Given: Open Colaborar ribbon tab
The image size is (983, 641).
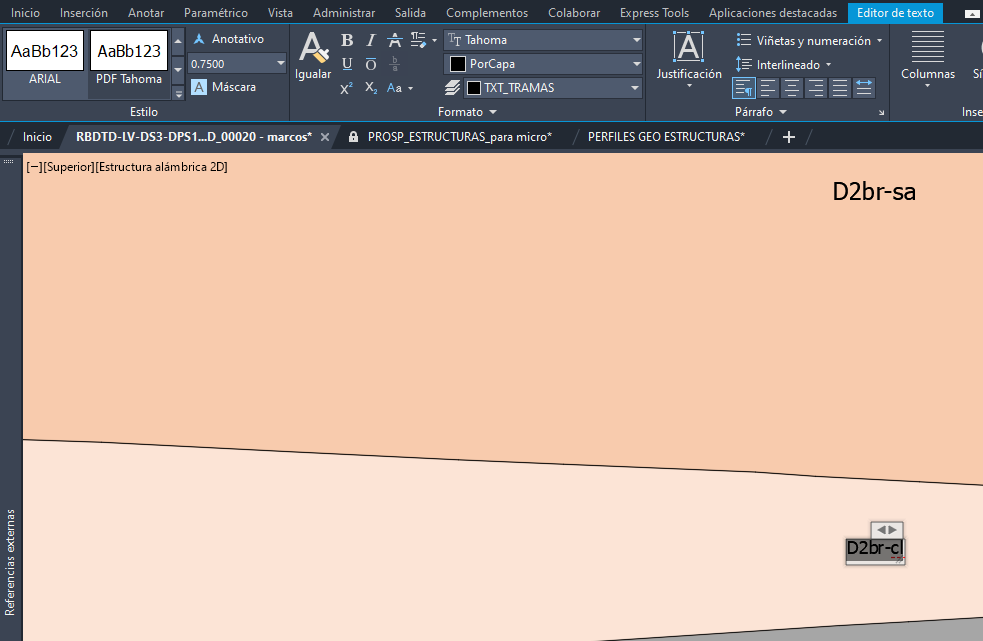Looking at the screenshot, I should tap(574, 13).
